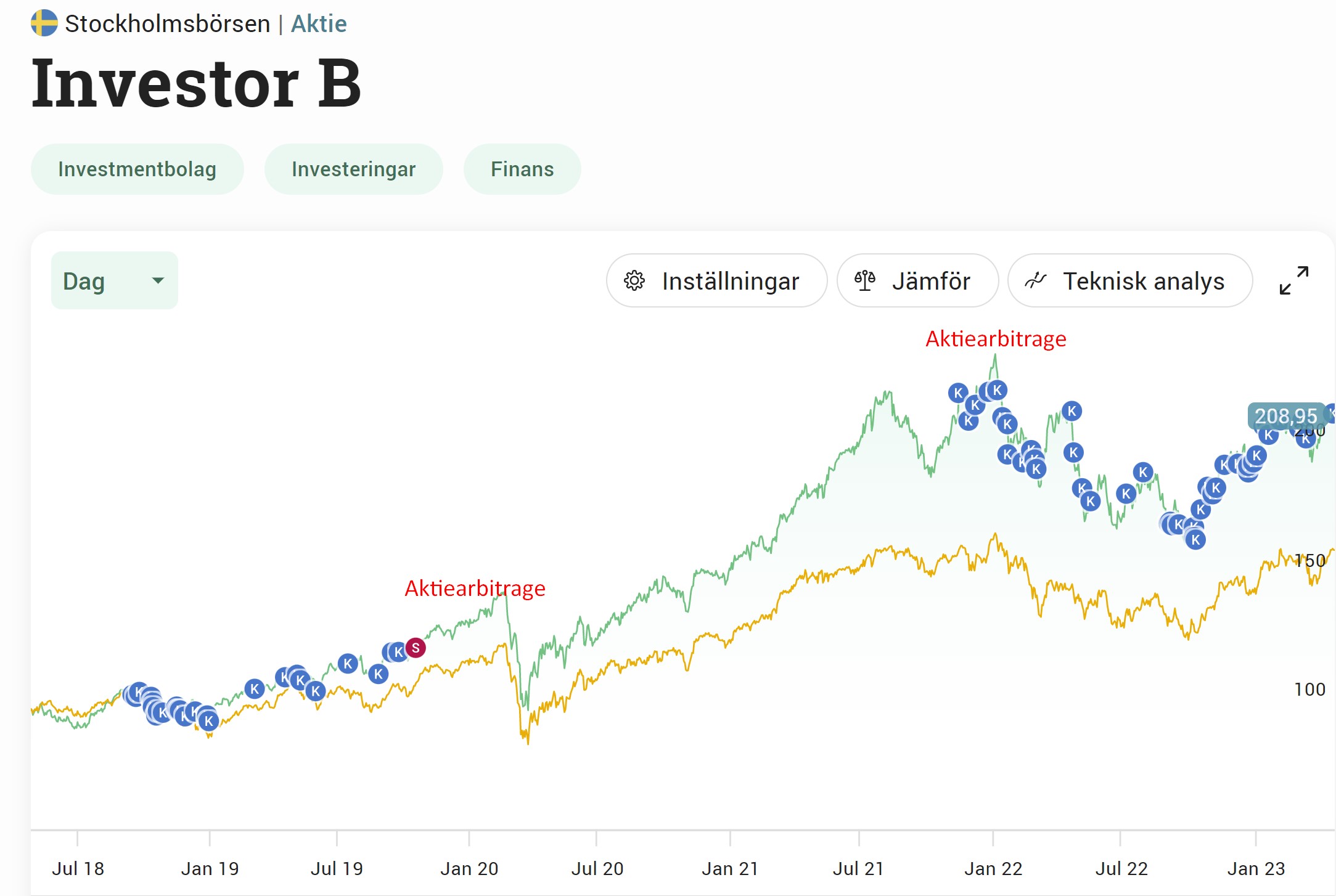Open the Aktie category link
The width and height of the screenshot is (1336, 896).
tap(319, 24)
